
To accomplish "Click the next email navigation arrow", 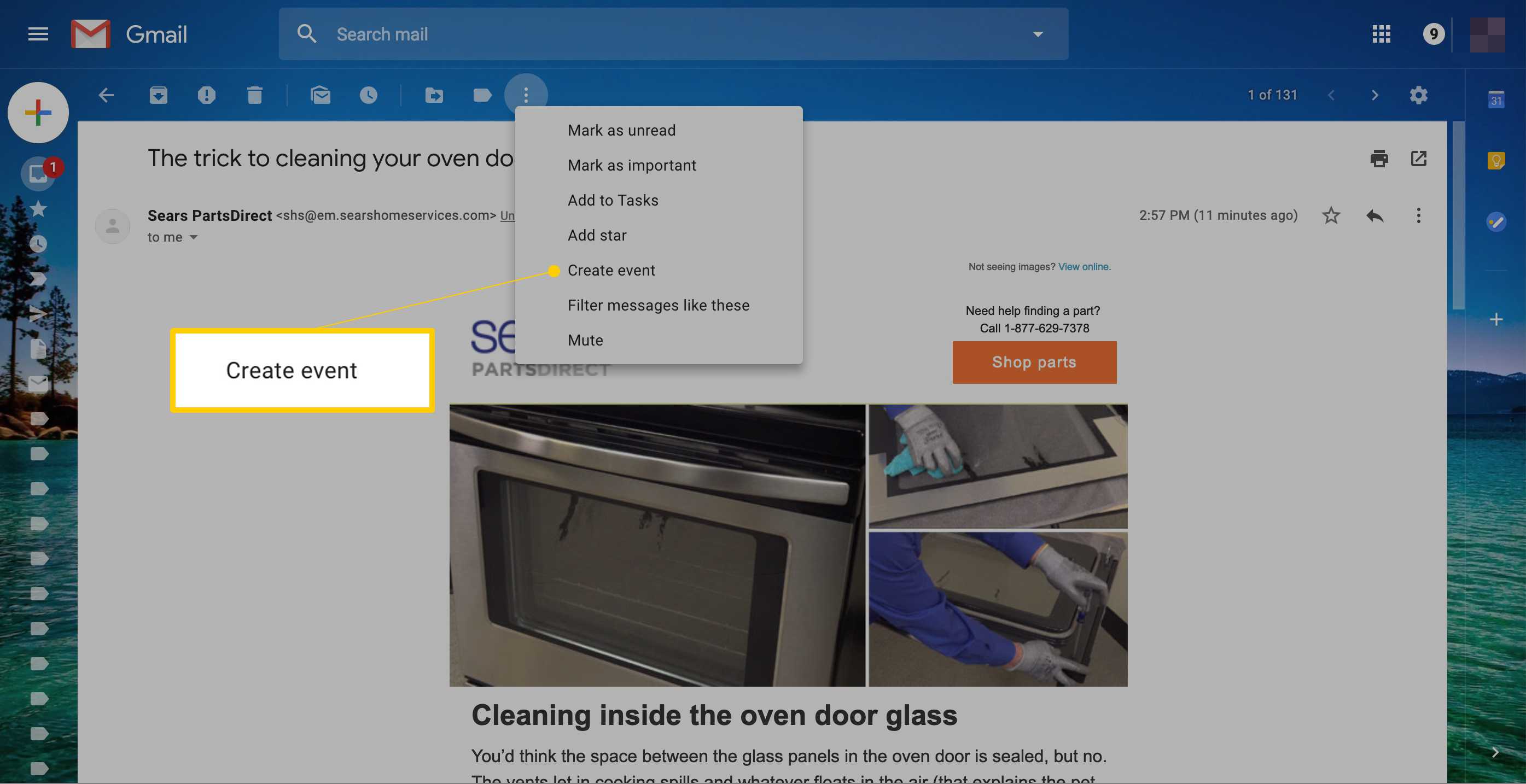I will (1374, 95).
